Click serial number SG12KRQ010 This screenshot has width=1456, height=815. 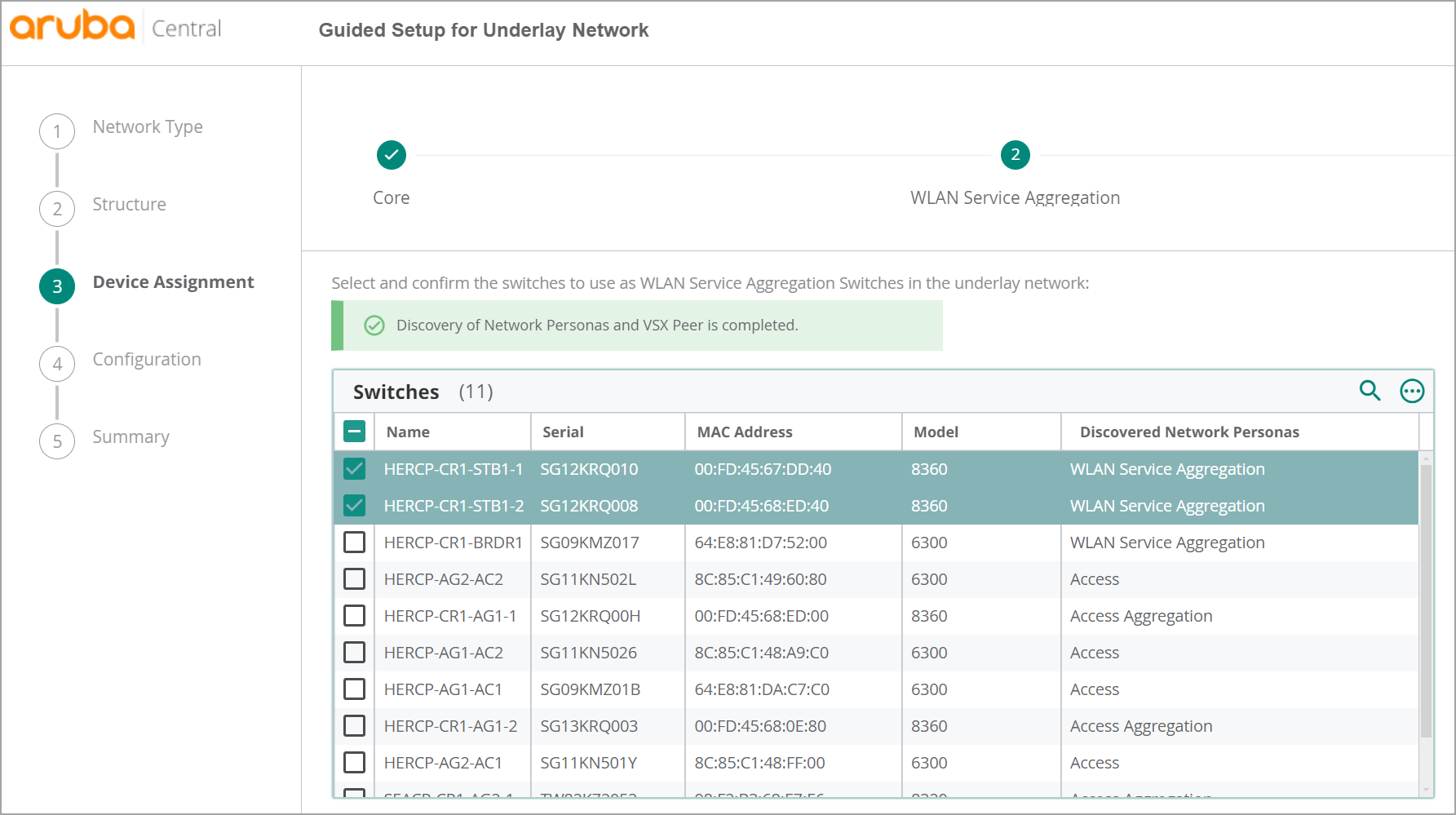point(589,469)
